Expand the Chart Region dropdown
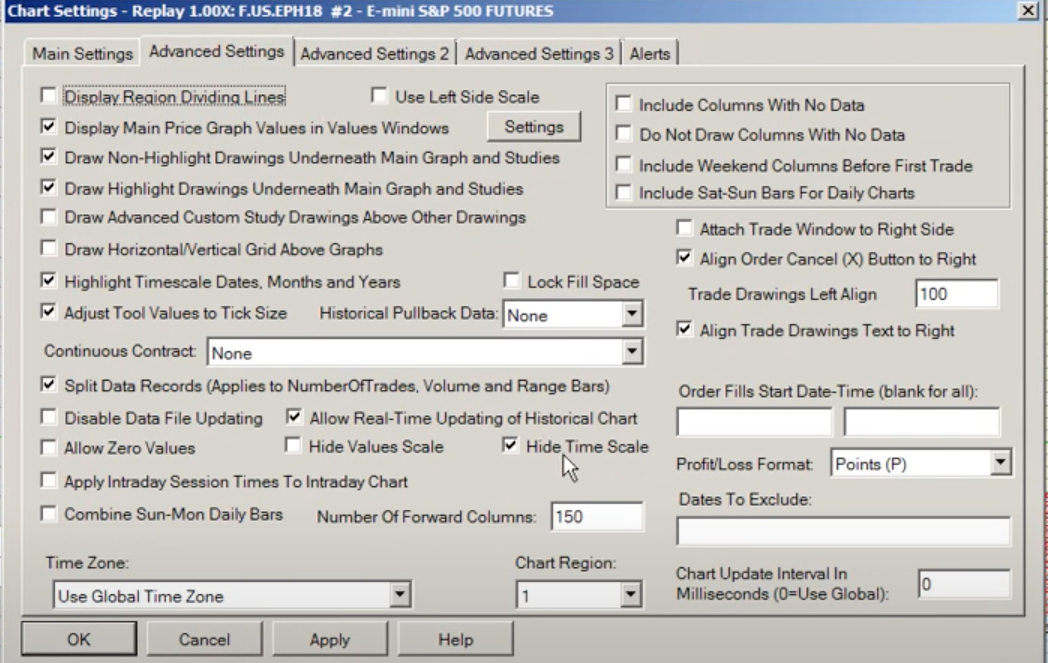This screenshot has width=1048, height=663. tap(630, 594)
